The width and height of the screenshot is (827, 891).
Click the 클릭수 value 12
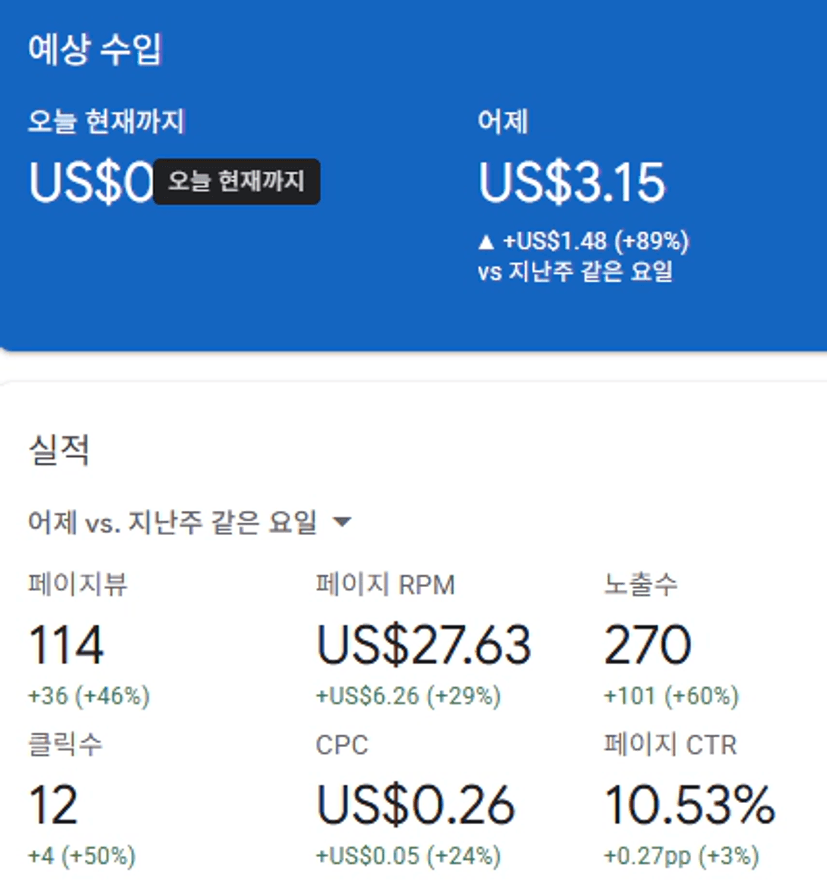click(53, 805)
